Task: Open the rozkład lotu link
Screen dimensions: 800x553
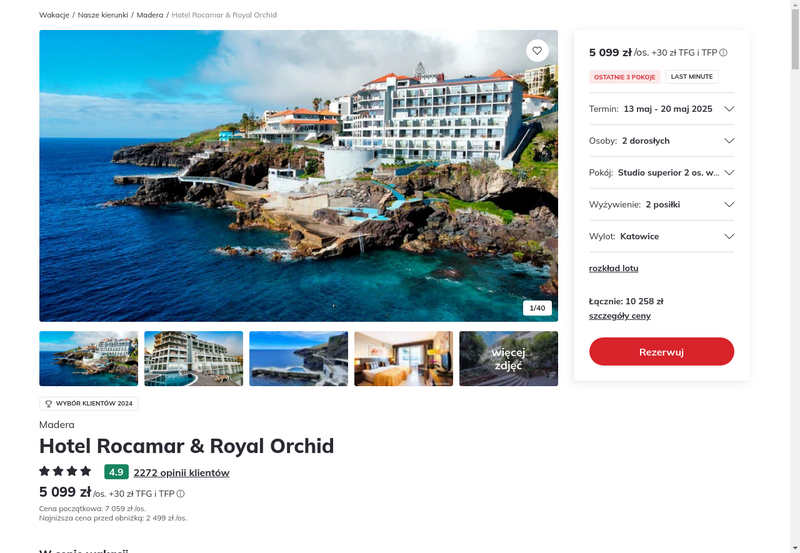Action: click(613, 268)
